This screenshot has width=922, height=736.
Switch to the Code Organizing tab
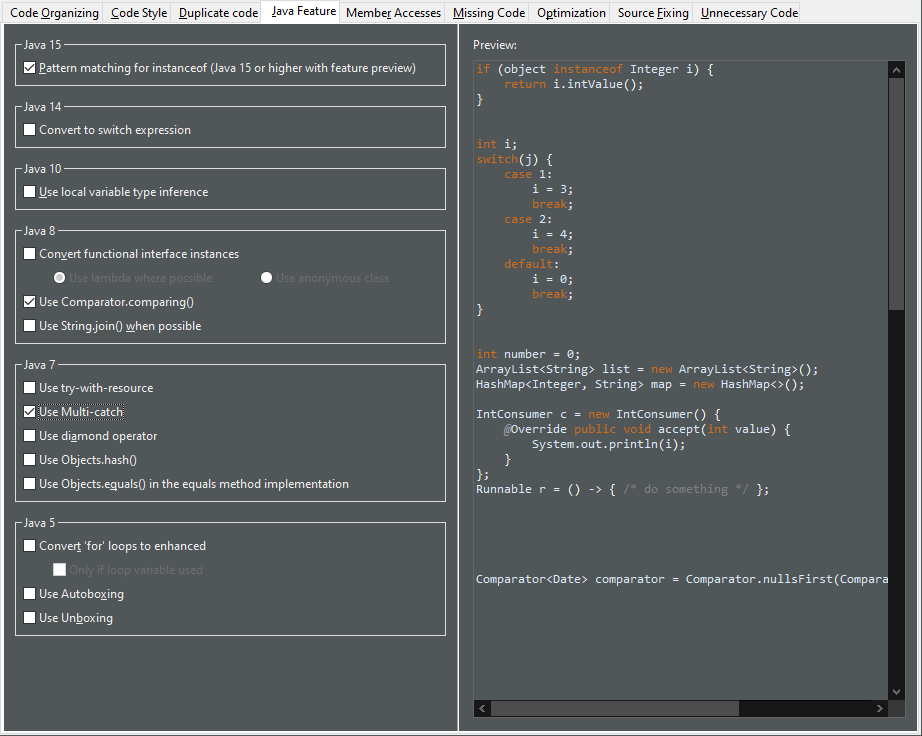click(x=54, y=13)
